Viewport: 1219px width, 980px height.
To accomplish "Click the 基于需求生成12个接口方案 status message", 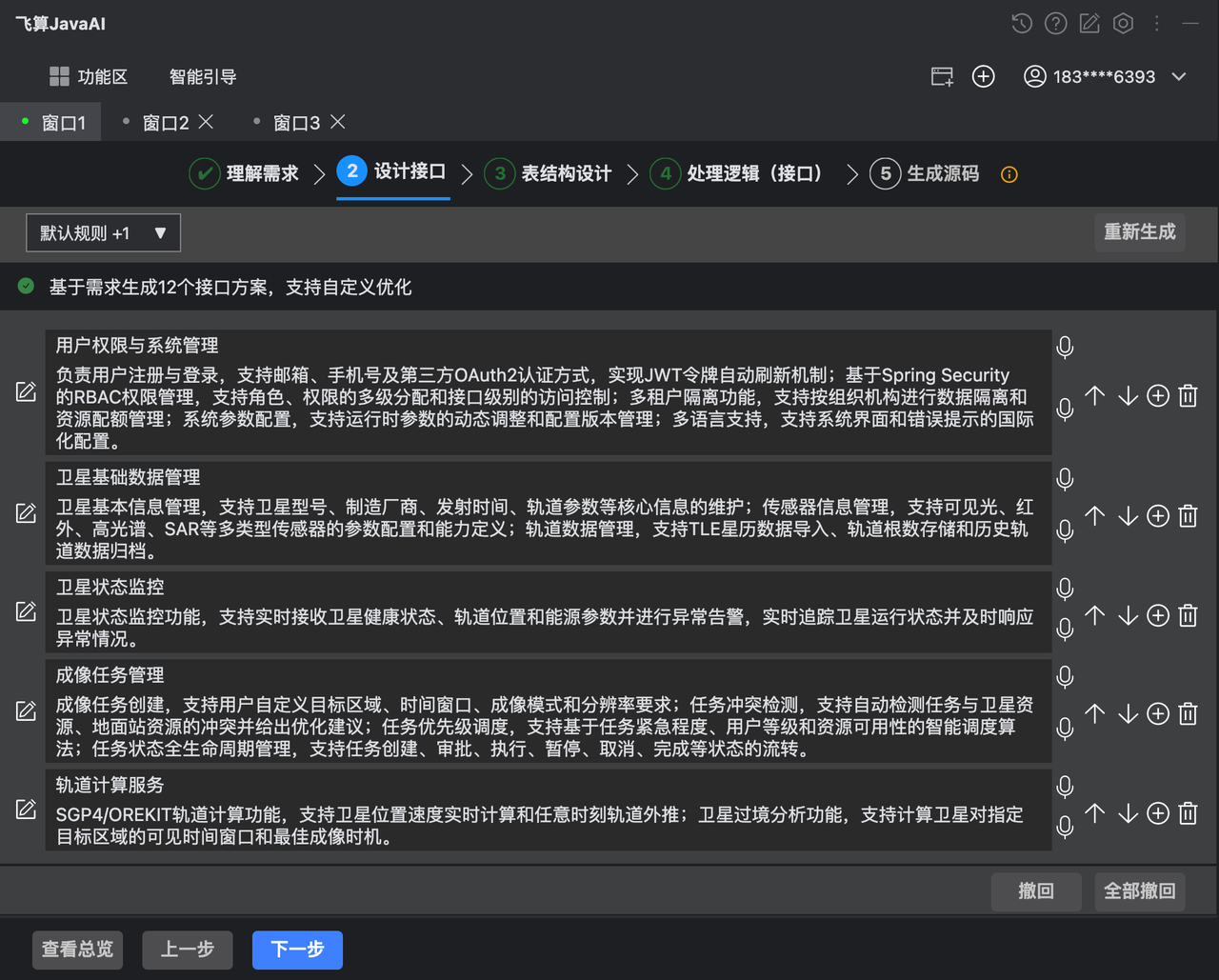I will 230,287.
